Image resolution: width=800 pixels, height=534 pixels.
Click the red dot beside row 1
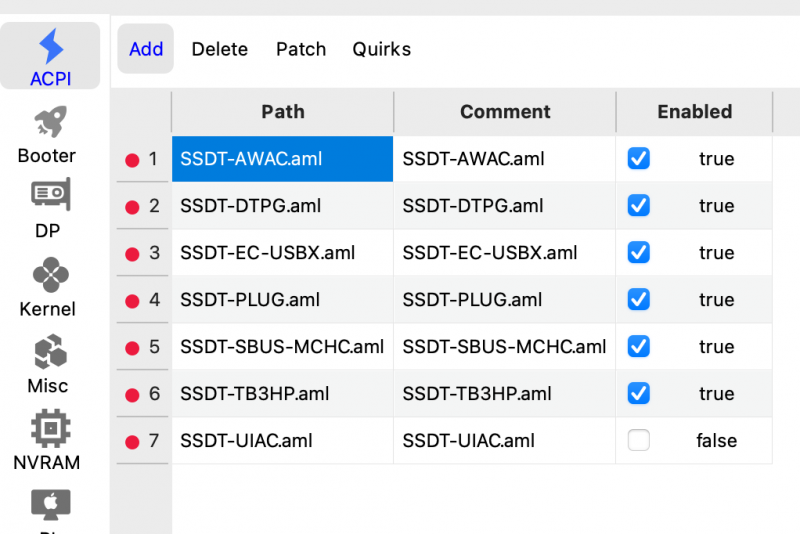131,159
